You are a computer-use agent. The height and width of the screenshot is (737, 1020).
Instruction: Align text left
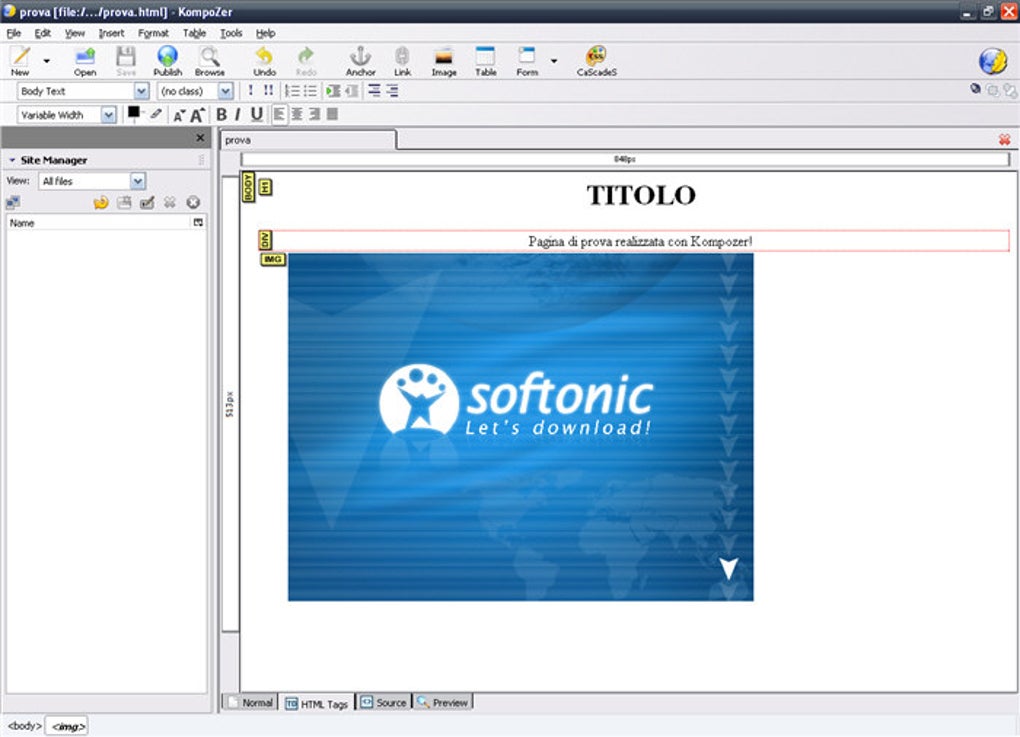point(279,115)
